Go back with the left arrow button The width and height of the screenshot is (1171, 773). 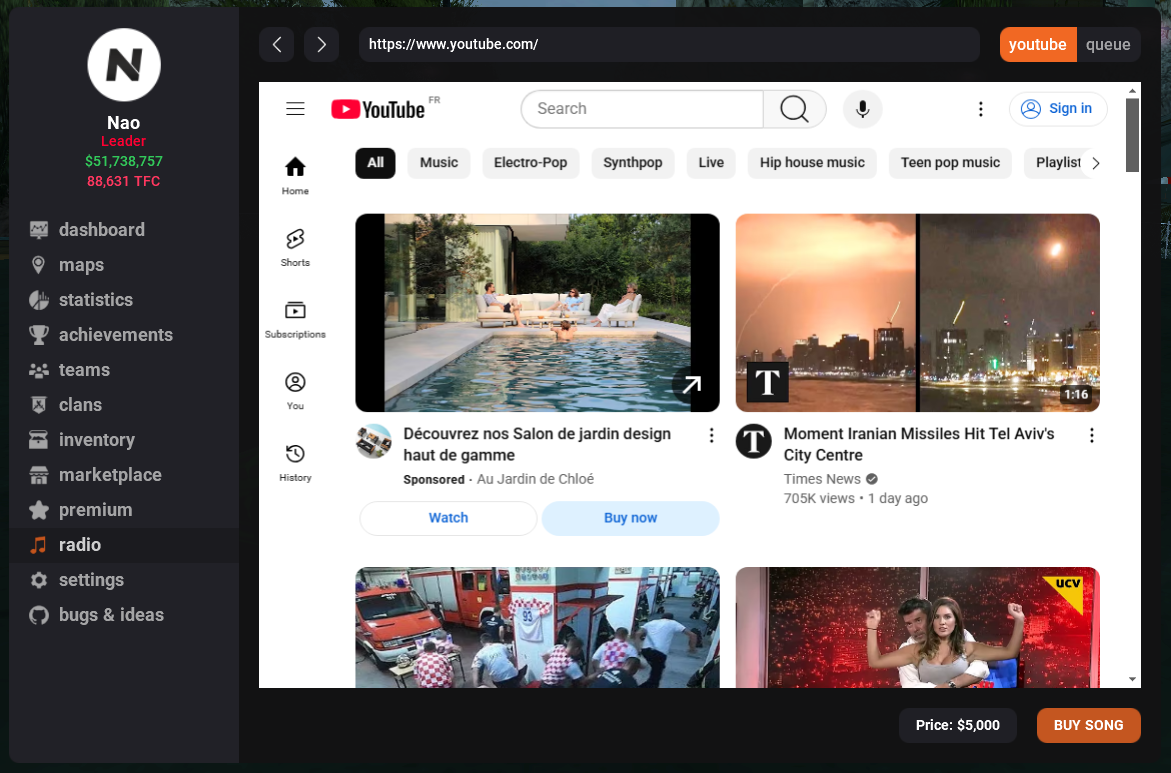coord(276,45)
